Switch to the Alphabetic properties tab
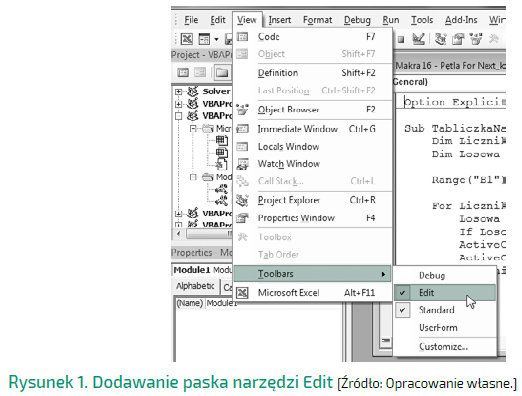 195,286
